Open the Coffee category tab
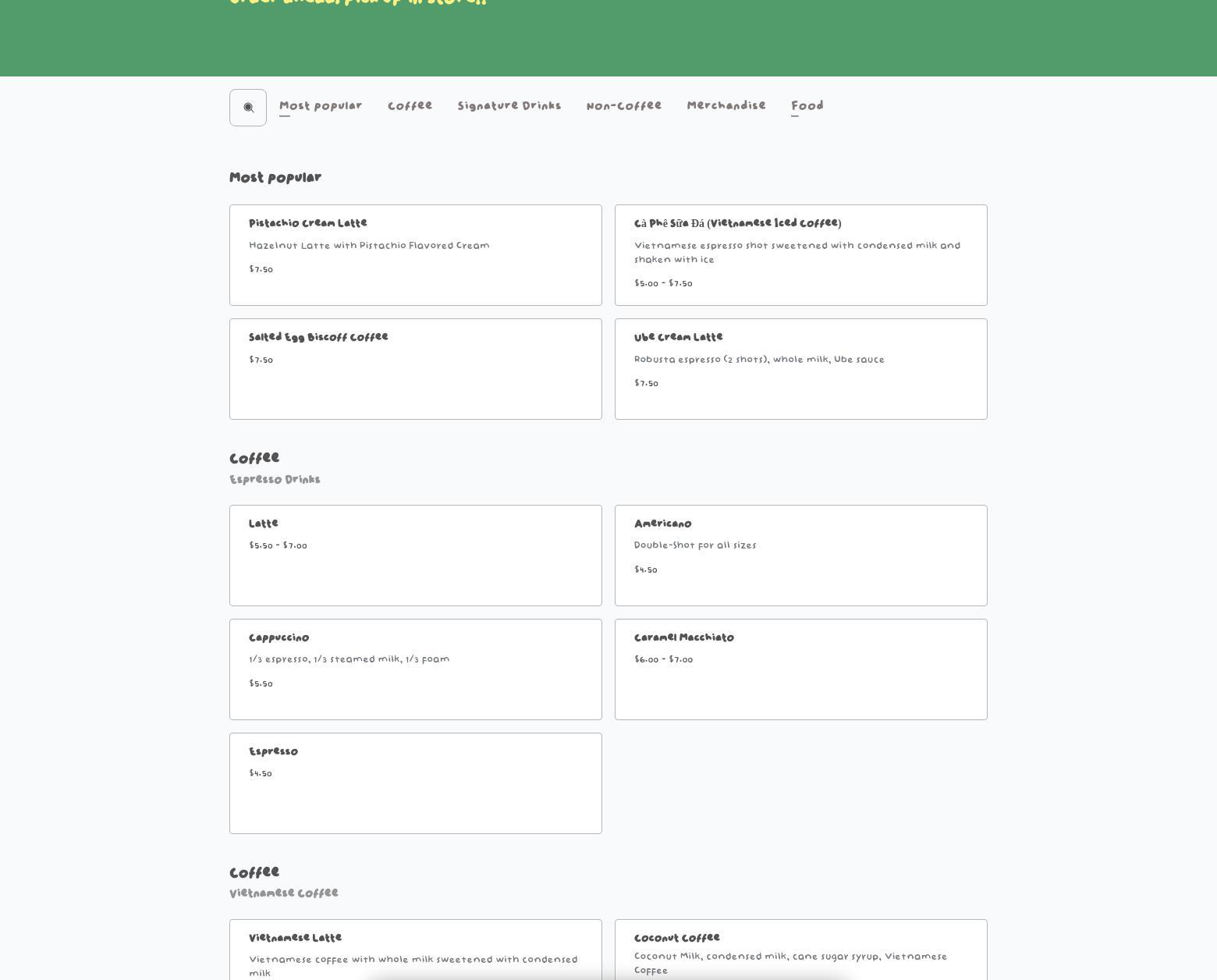The width and height of the screenshot is (1217, 980). [x=410, y=106]
